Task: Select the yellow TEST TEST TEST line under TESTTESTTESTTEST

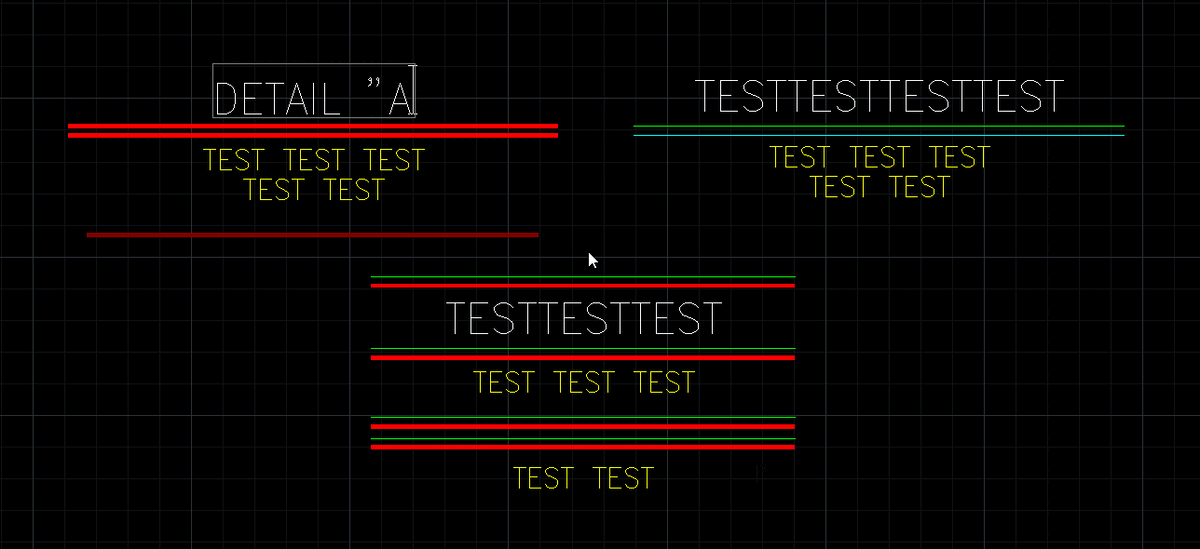Action: [x=880, y=158]
